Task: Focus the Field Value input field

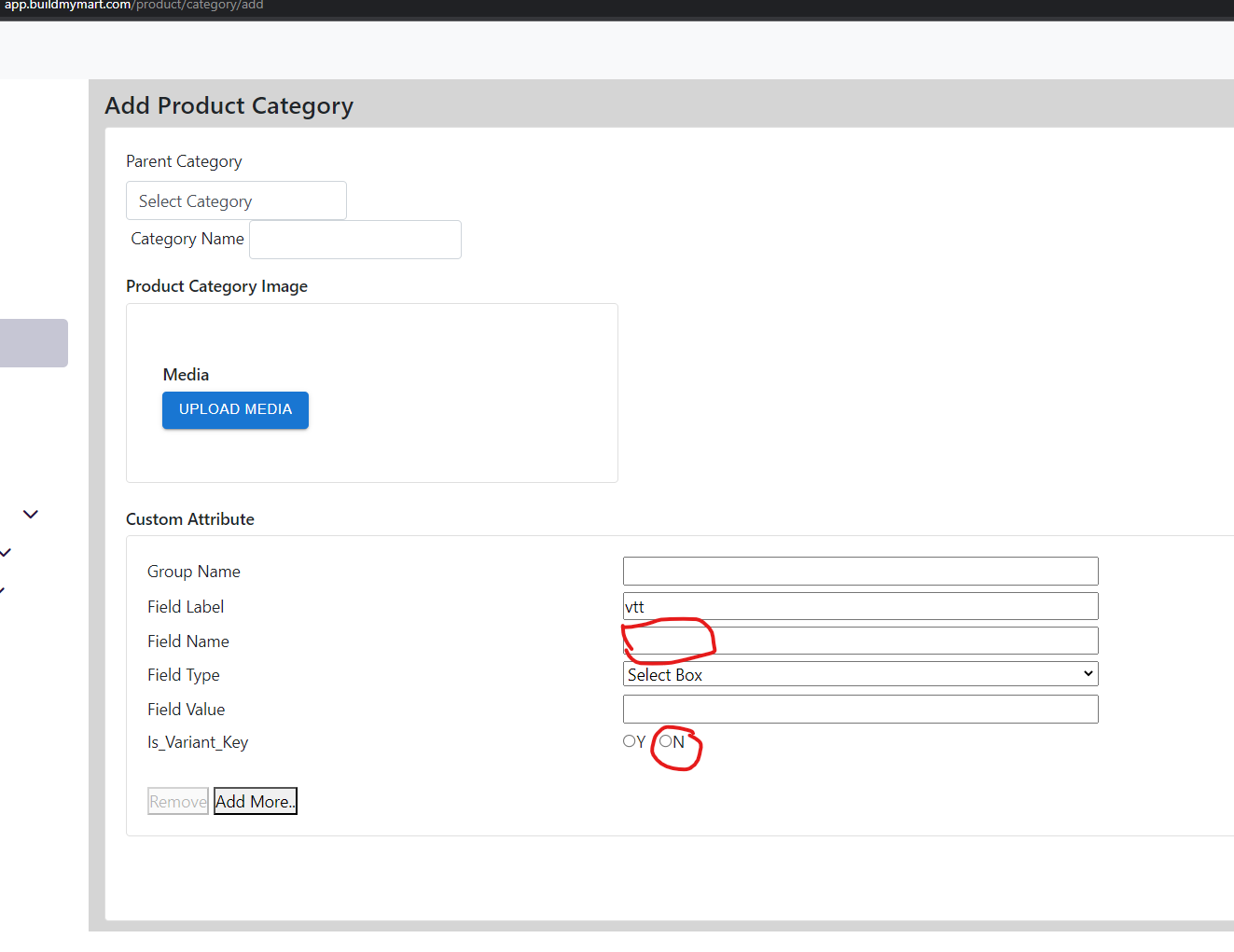Action: pos(860,709)
